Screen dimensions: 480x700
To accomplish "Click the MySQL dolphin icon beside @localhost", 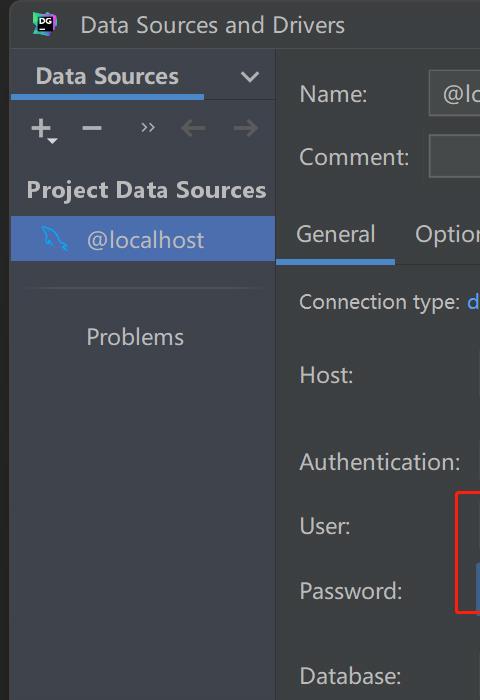I will (54, 239).
